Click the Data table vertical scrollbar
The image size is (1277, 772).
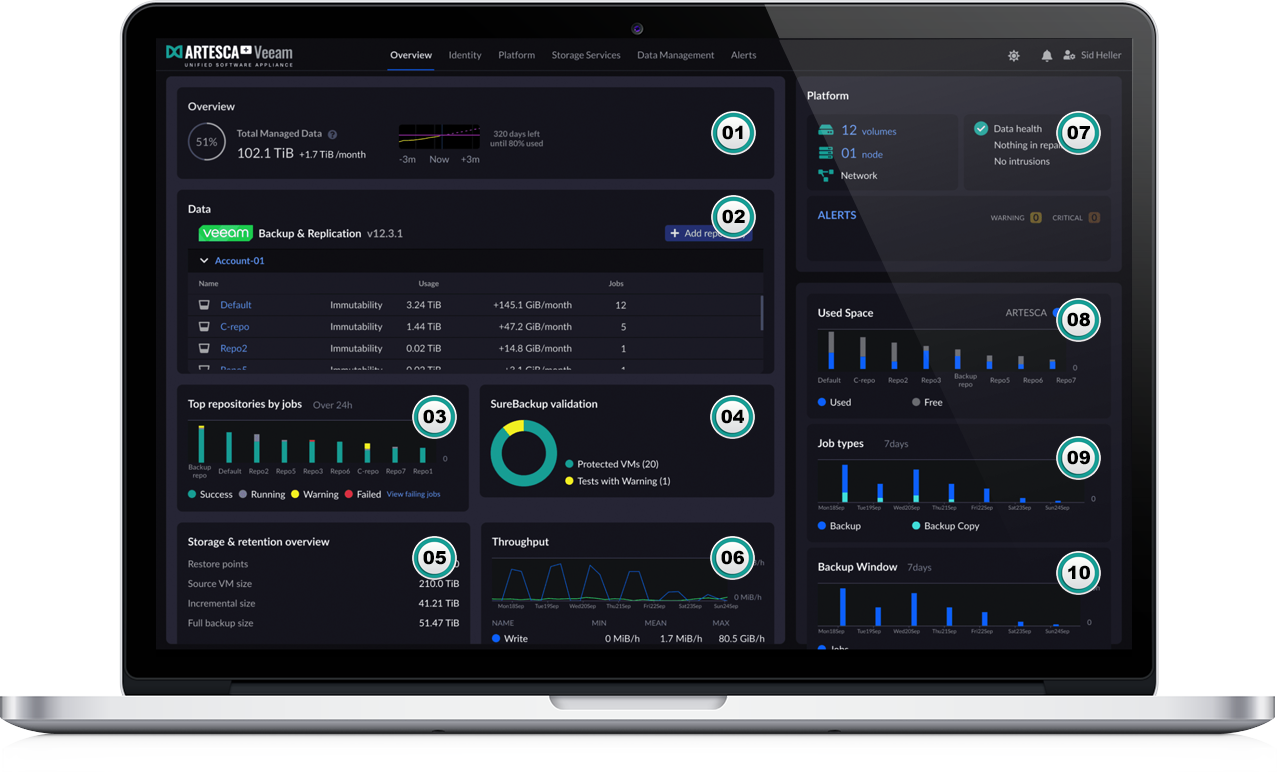coord(762,313)
